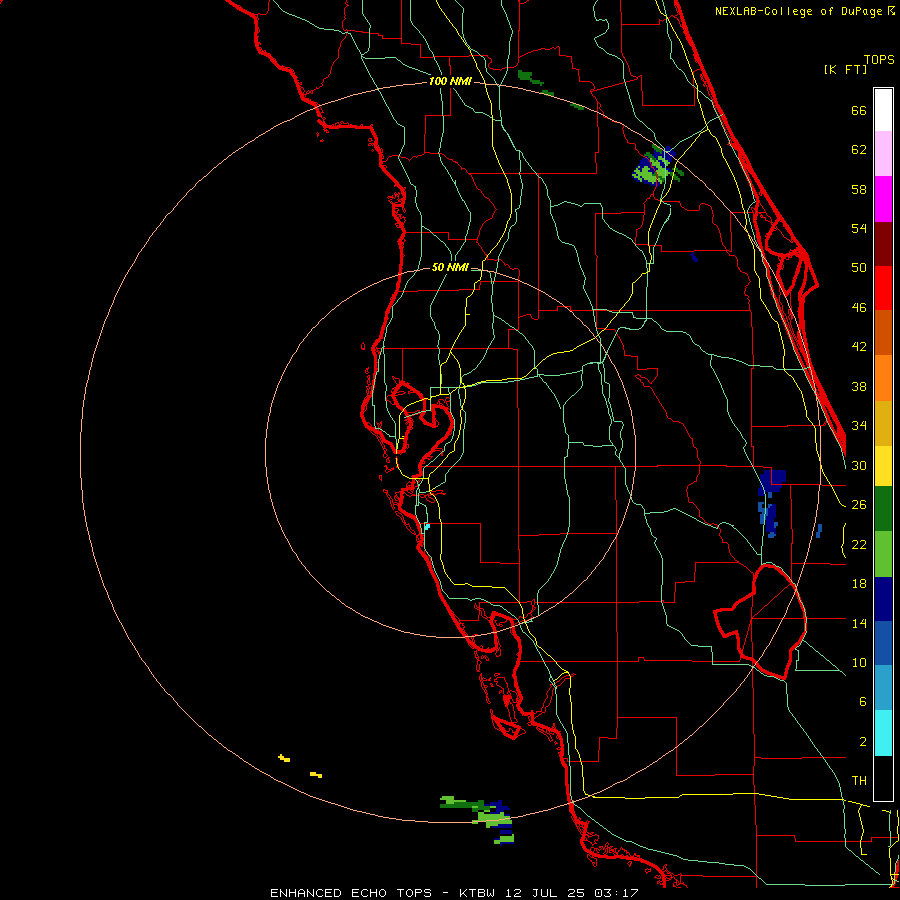Click the black TH threshold legend swatch

click(883, 778)
